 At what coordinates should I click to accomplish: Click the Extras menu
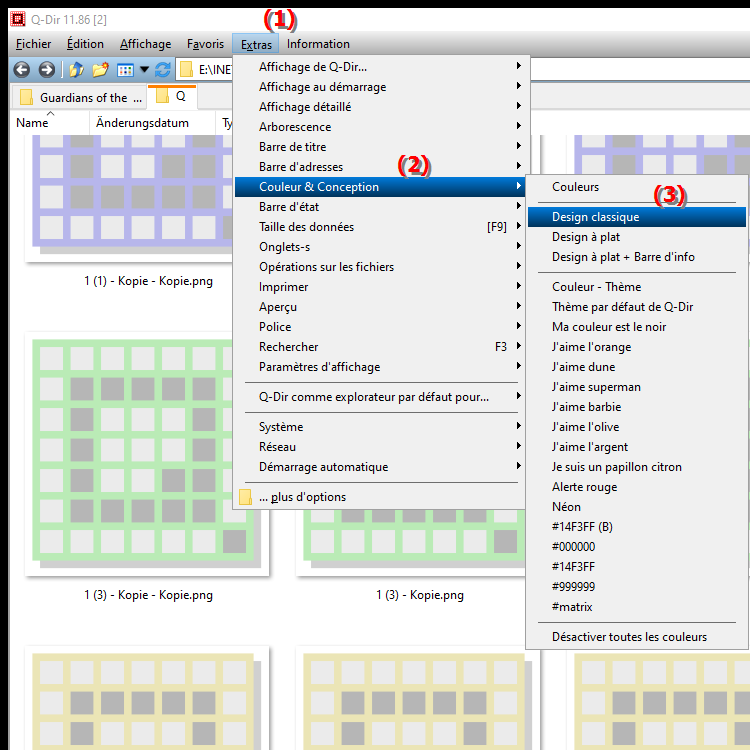pos(256,44)
